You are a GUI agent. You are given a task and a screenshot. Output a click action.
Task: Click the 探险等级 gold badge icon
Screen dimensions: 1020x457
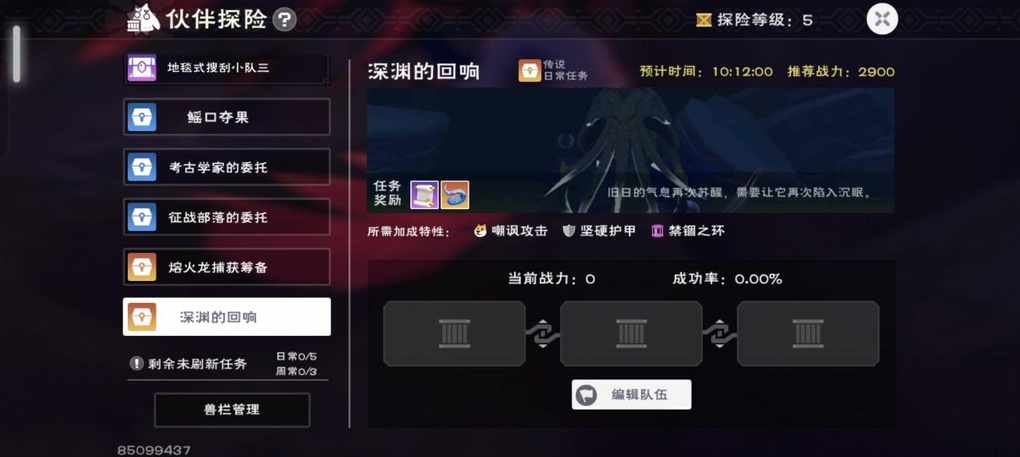click(704, 20)
